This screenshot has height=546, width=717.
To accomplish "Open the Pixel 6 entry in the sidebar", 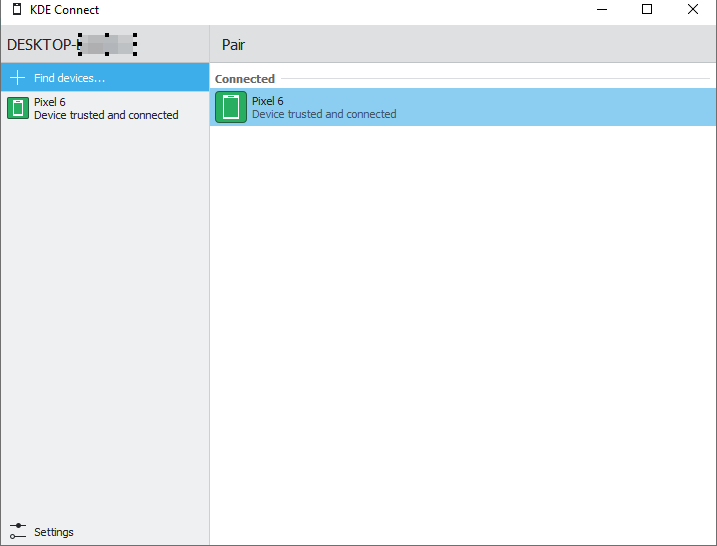I will (x=105, y=108).
